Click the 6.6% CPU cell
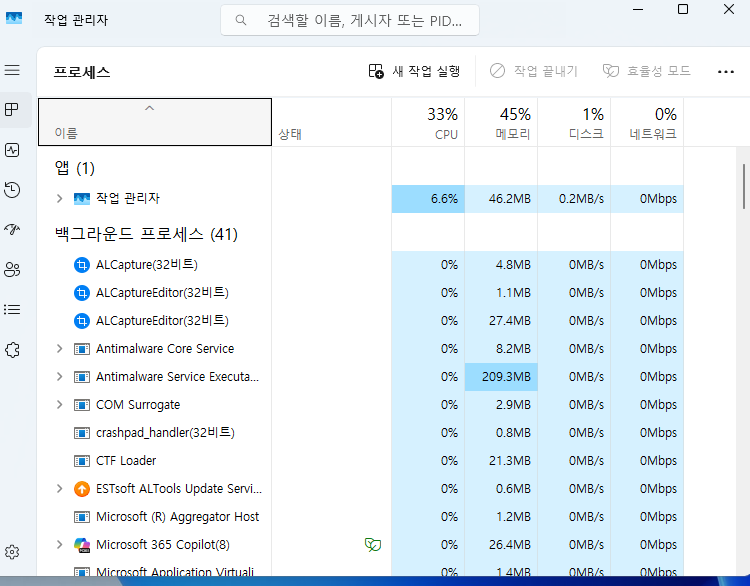The width and height of the screenshot is (750, 586). (x=428, y=199)
